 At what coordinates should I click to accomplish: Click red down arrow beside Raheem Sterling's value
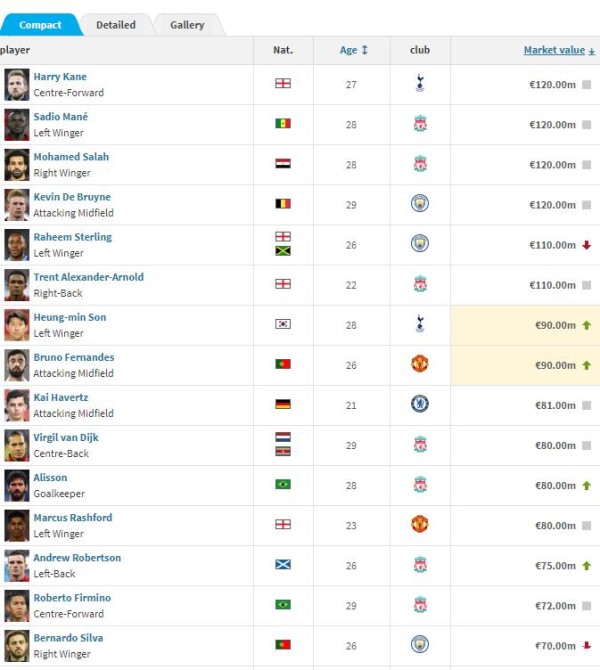pyautogui.click(x=586, y=245)
